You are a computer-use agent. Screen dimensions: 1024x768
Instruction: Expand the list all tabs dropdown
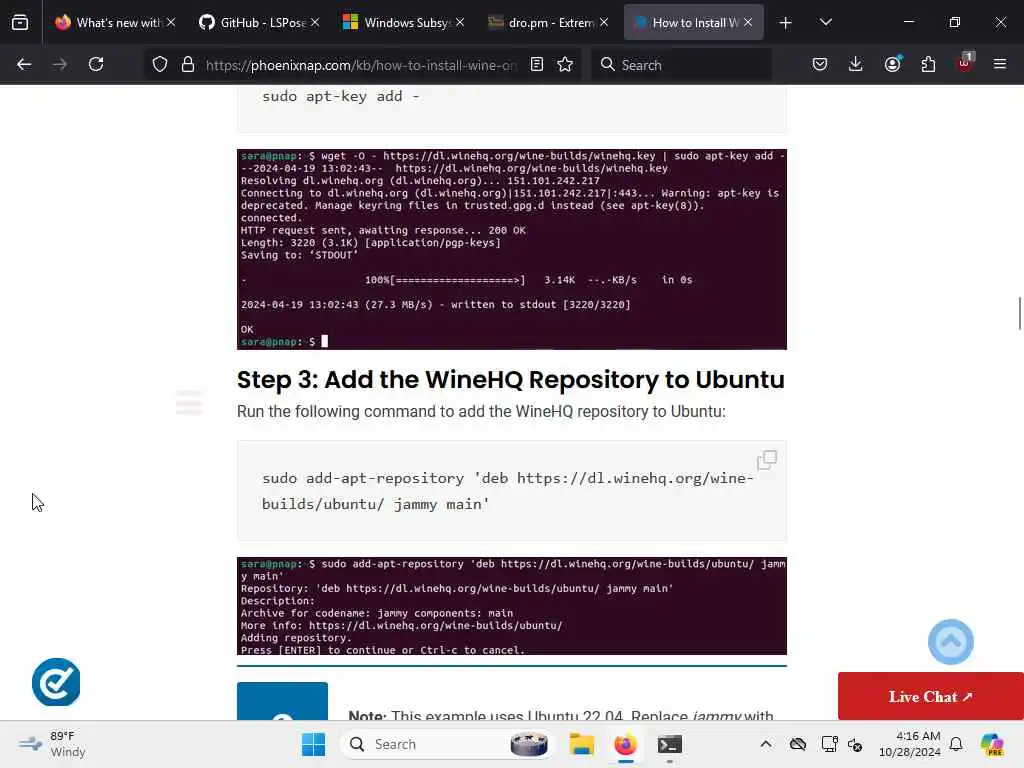(825, 22)
